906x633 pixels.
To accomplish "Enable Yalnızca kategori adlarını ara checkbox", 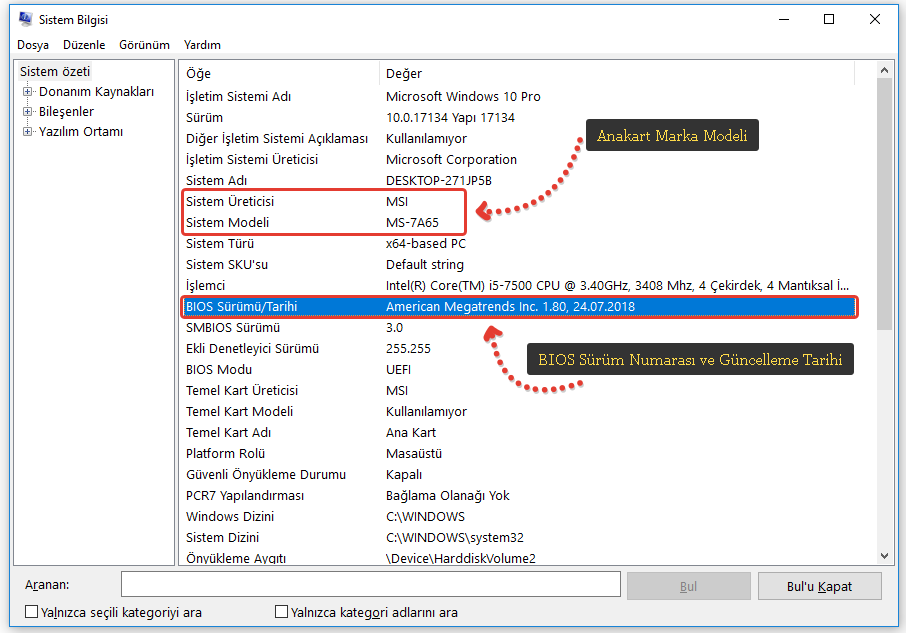I will click(282, 612).
